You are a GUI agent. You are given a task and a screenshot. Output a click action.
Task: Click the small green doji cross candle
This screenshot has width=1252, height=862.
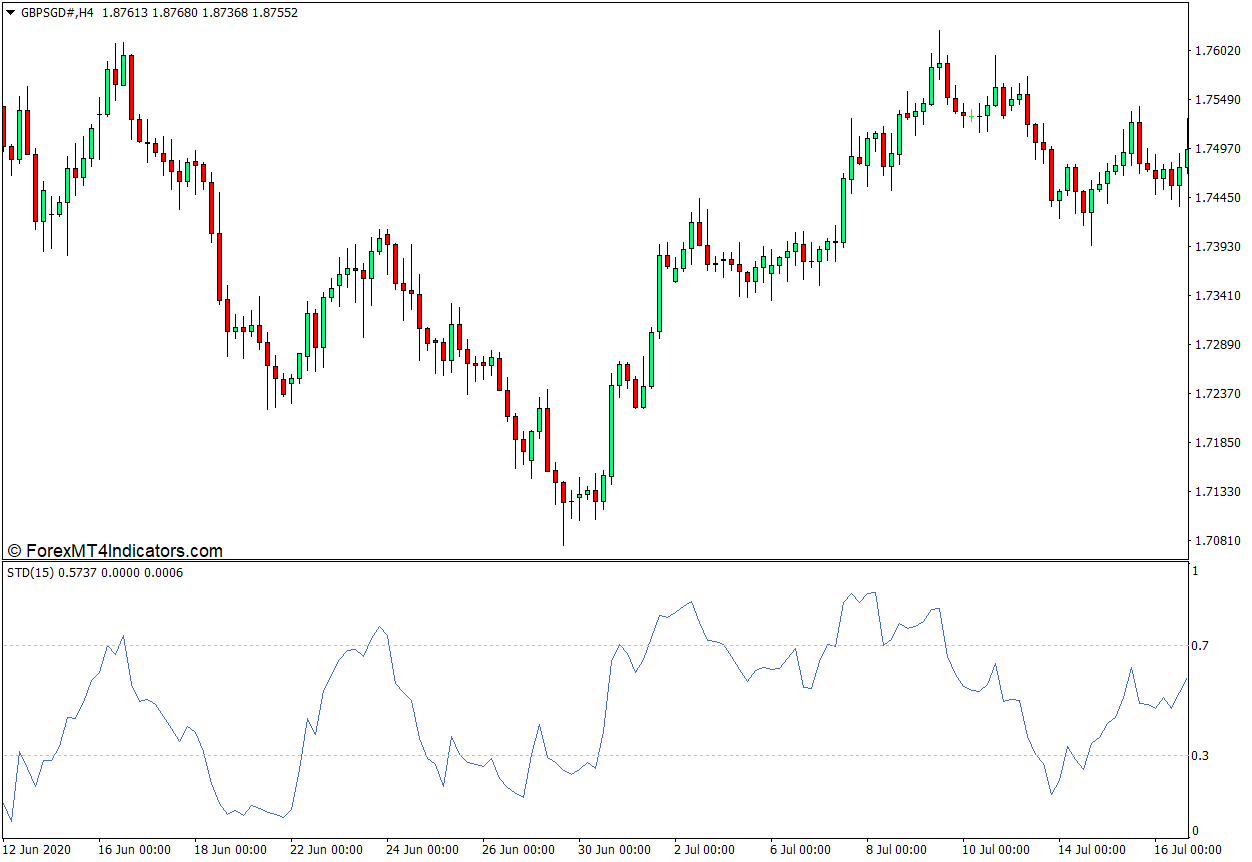pos(972,116)
